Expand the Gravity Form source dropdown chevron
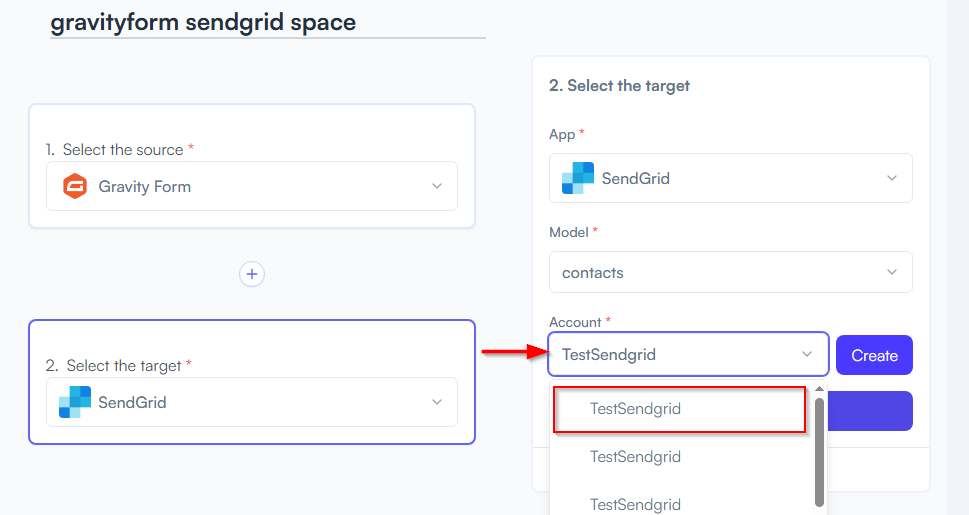 tap(437, 186)
